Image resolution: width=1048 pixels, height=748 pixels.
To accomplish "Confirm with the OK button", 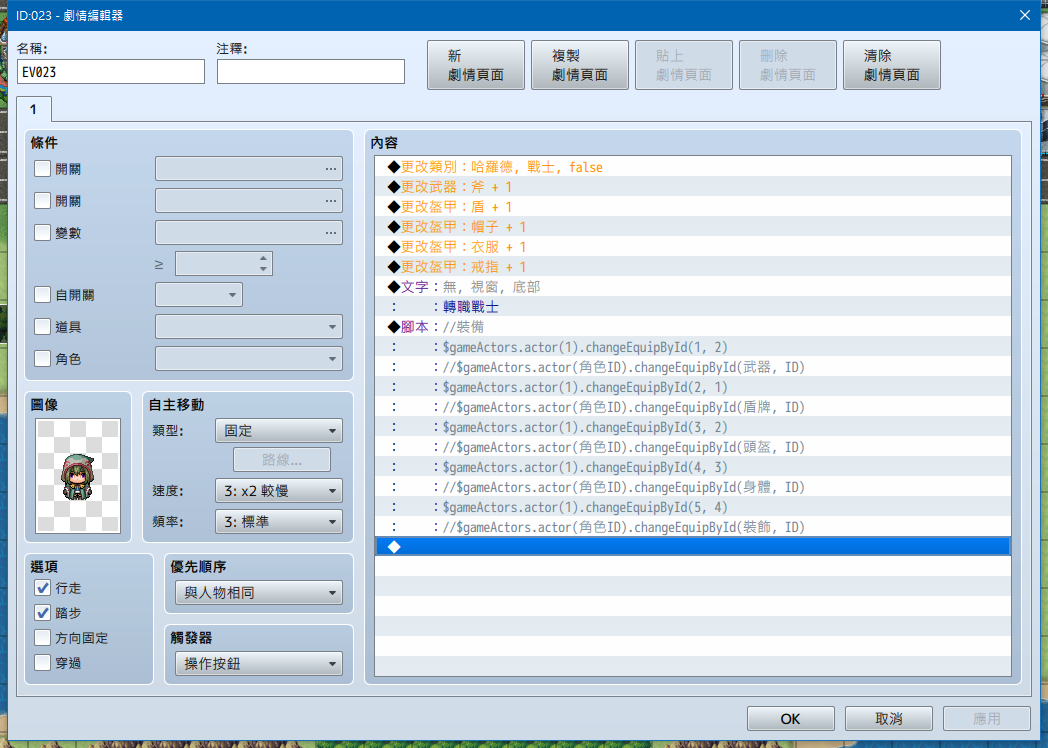I will pyautogui.click(x=791, y=719).
